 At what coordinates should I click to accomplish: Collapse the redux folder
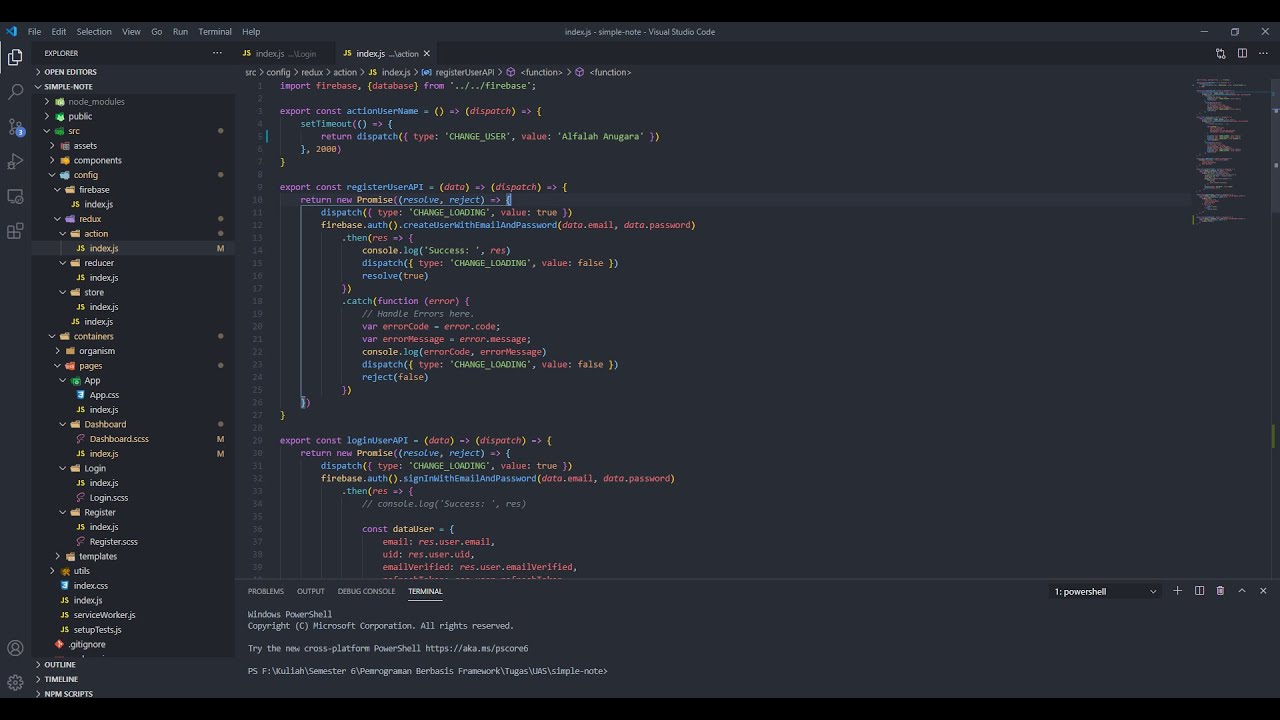90,219
